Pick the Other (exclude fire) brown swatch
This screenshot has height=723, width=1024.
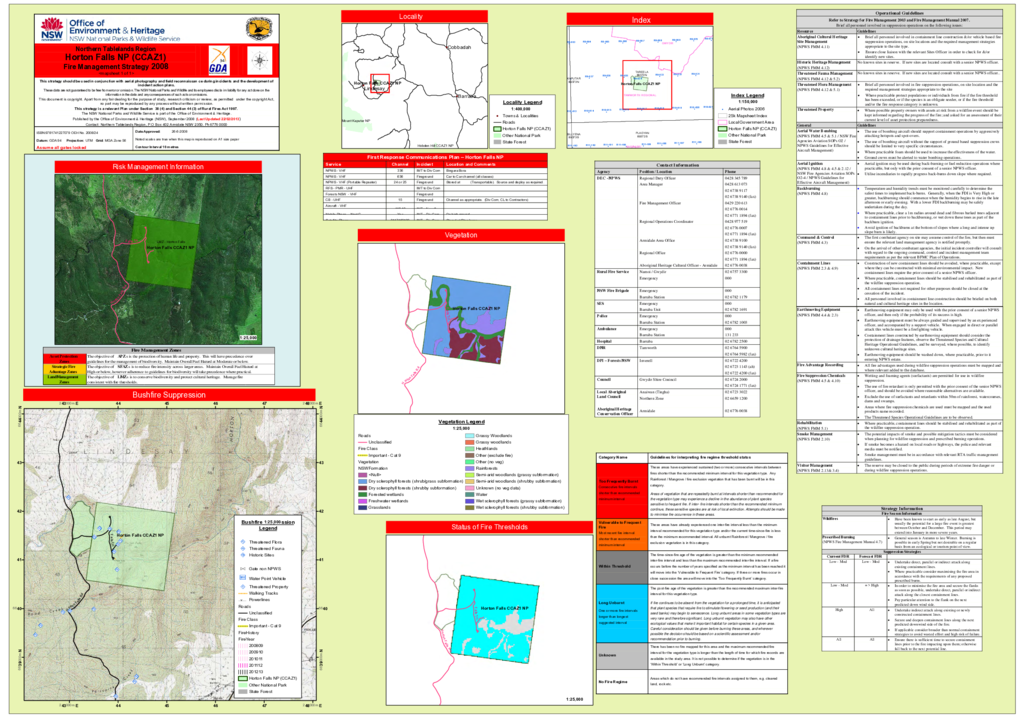pos(470,455)
